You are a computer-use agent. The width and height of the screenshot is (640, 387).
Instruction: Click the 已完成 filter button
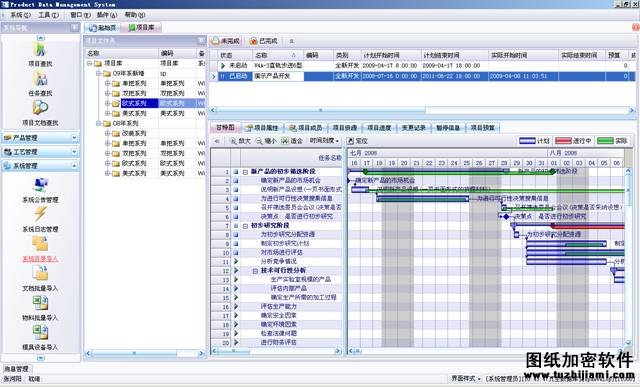coord(264,41)
